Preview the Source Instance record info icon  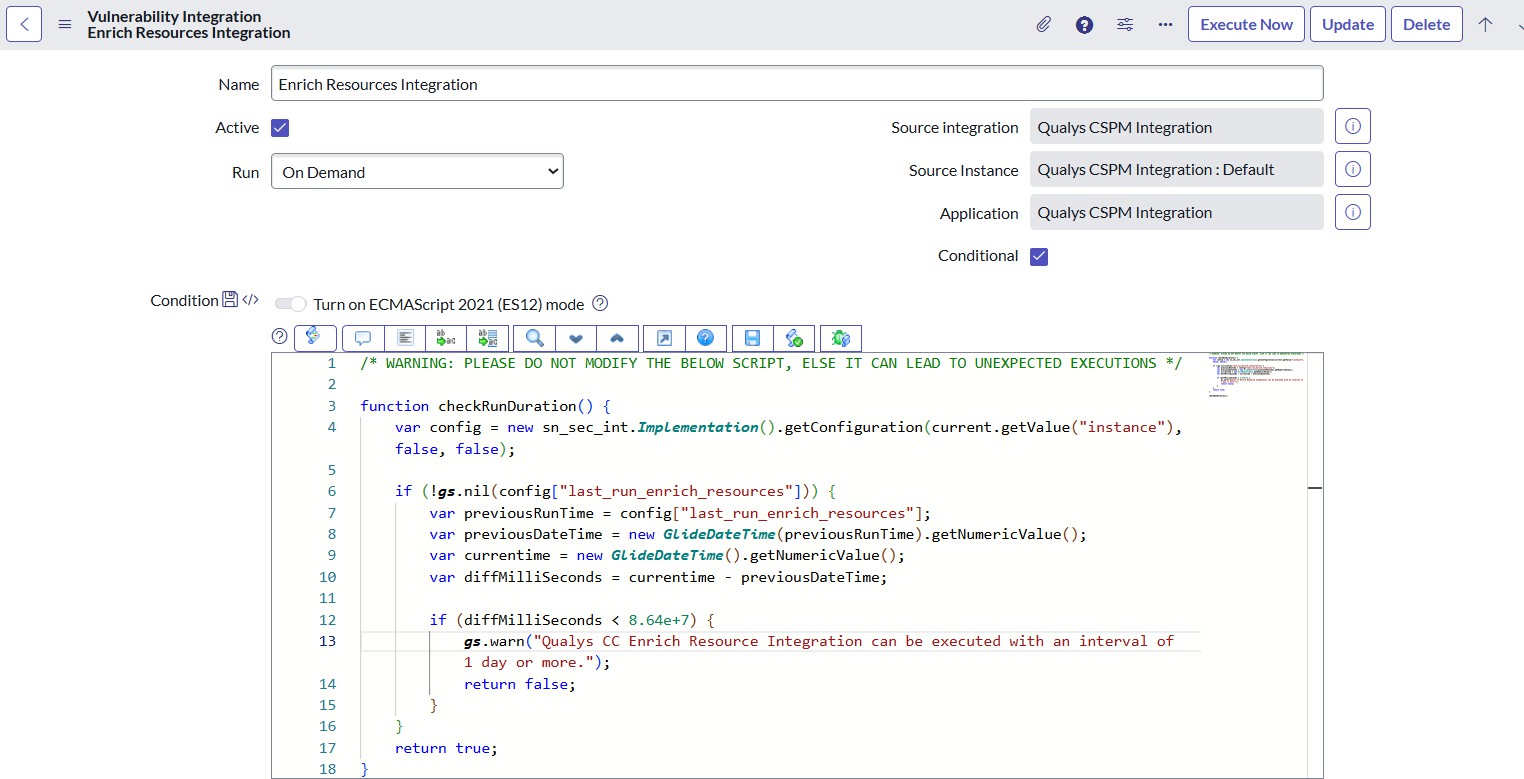click(x=1353, y=169)
